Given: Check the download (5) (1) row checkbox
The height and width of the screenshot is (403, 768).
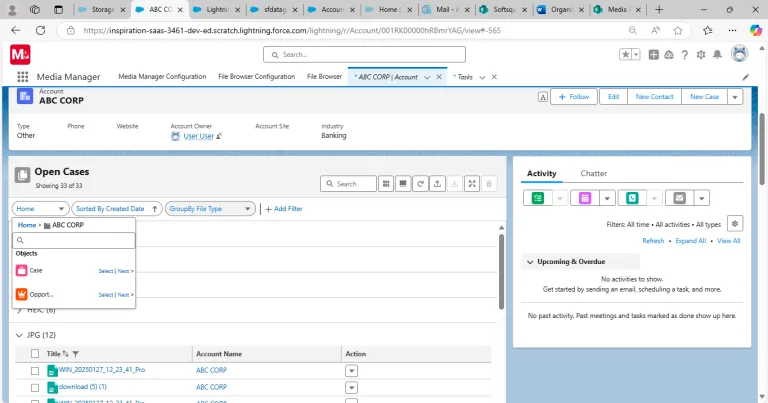Looking at the screenshot, I should point(35,387).
